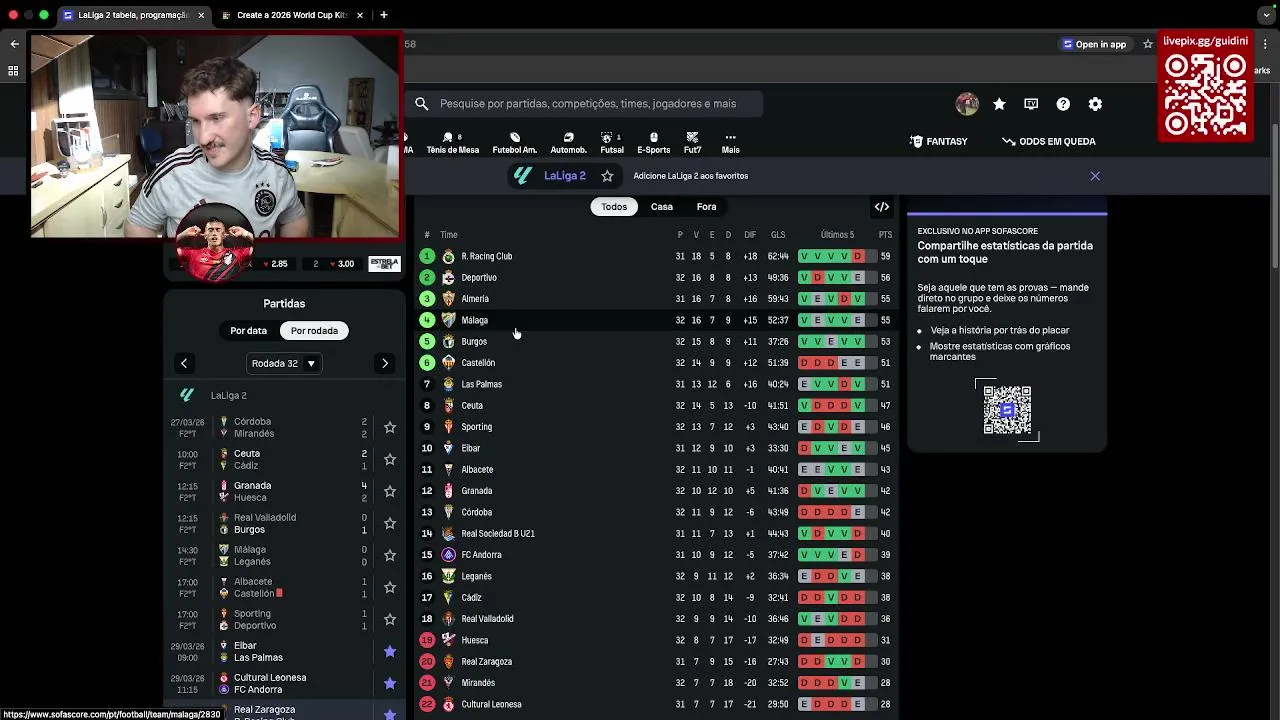Open Chrome tab list chevron
1280x720 pixels.
(1267, 15)
